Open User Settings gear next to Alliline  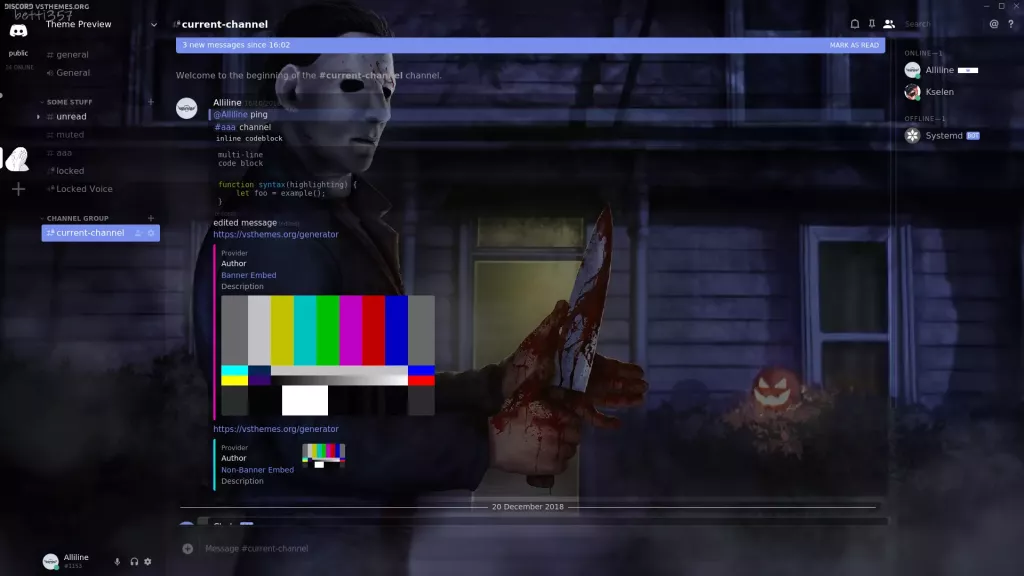click(148, 561)
